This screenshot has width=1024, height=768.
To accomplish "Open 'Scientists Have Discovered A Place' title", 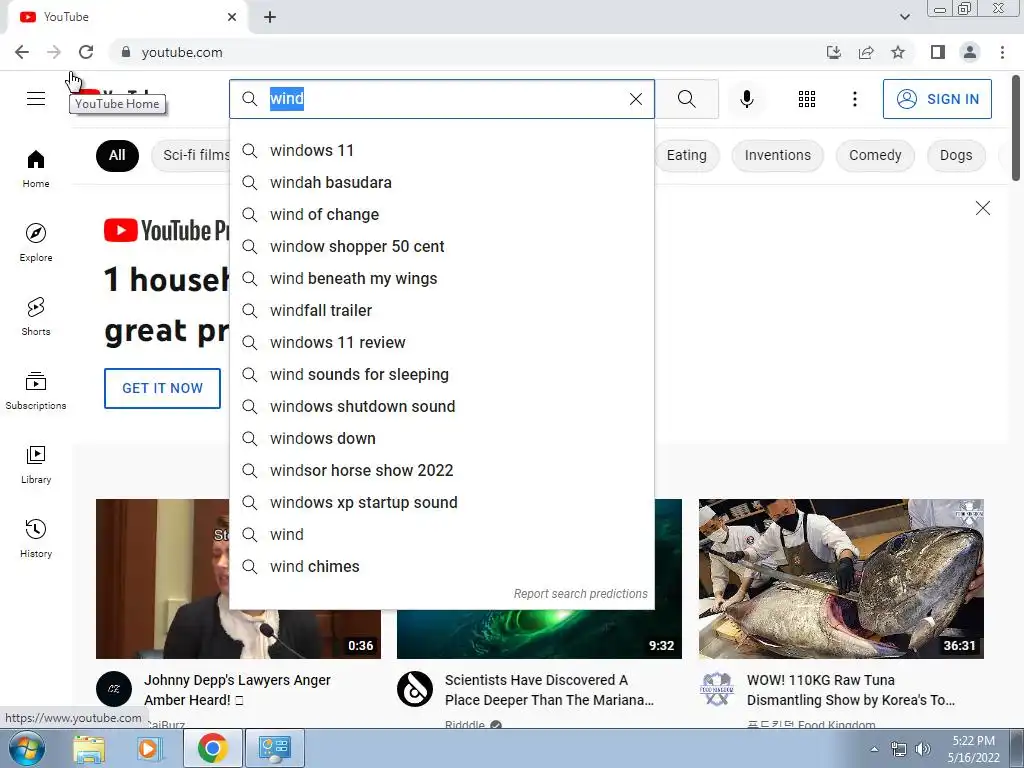I will coord(549,690).
